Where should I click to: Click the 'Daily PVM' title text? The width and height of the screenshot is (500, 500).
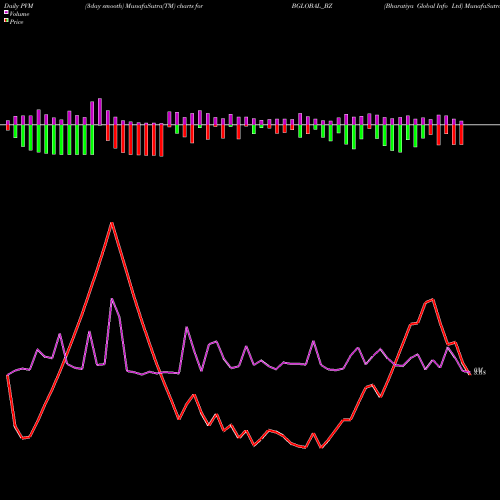[x=19, y=6]
